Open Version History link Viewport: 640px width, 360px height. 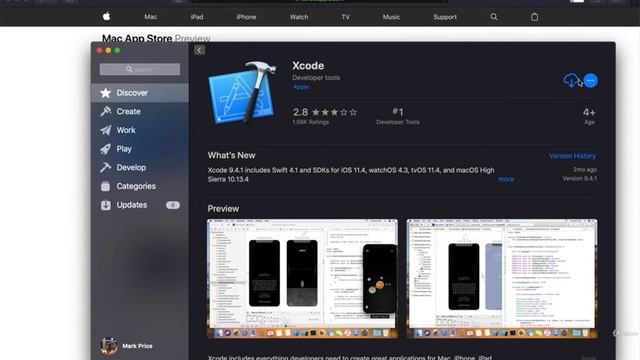tap(572, 156)
